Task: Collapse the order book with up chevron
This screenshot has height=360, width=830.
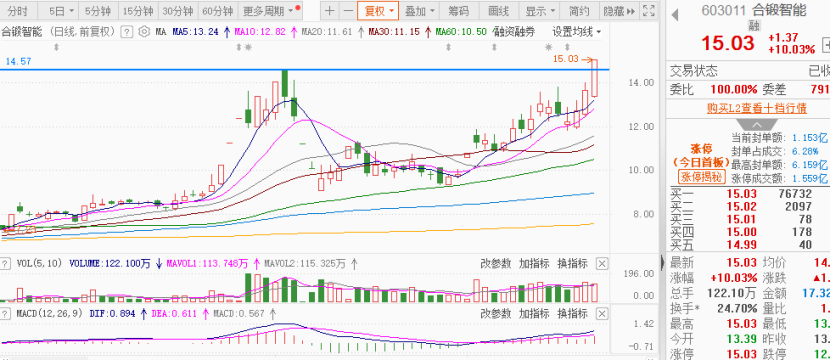Action: tap(756, 125)
